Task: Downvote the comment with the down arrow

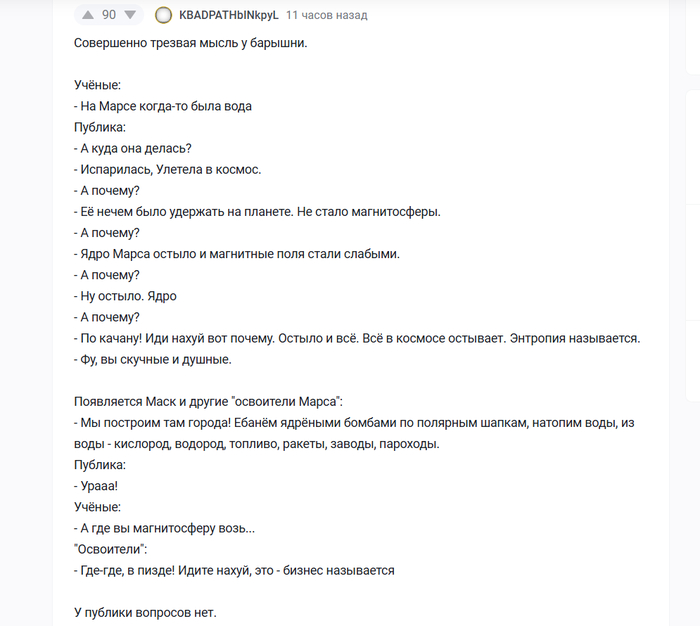Action: [x=130, y=15]
